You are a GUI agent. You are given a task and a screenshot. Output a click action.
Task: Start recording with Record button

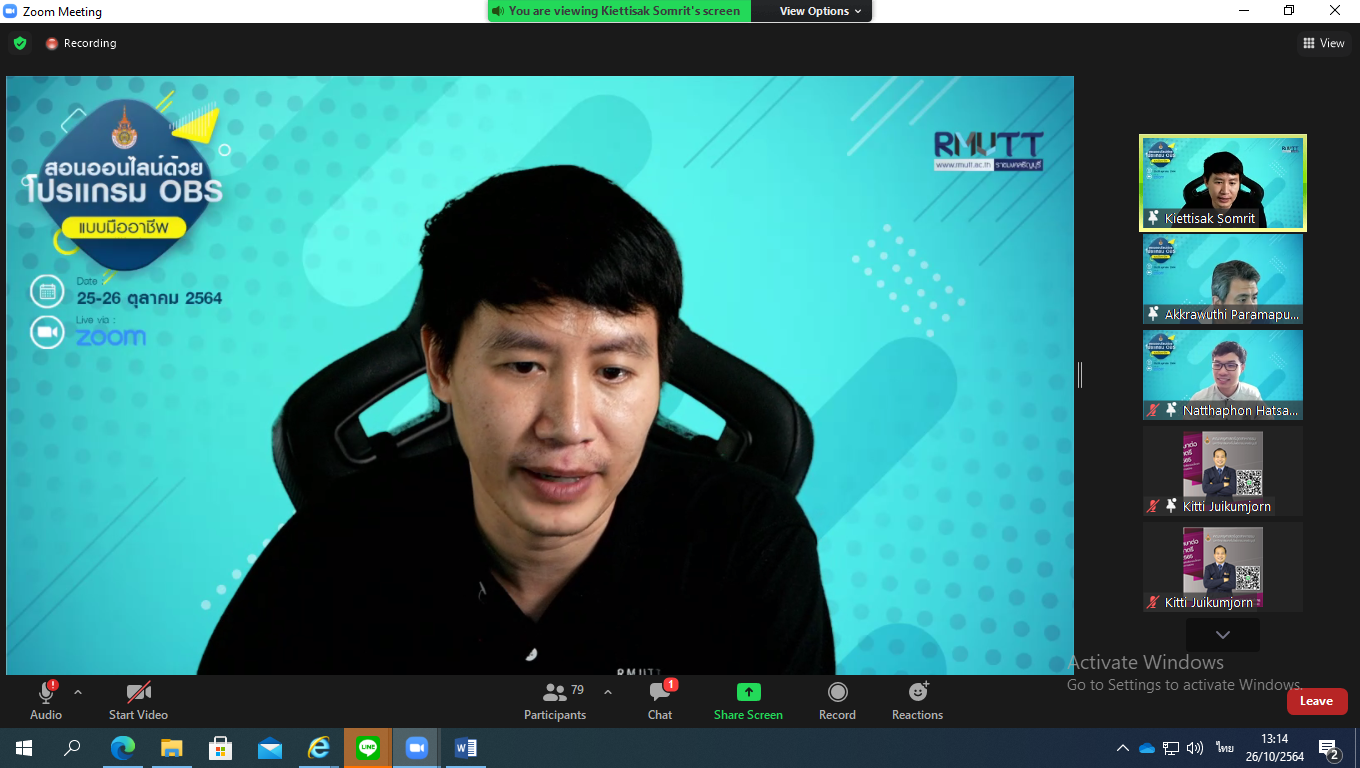[x=837, y=700]
